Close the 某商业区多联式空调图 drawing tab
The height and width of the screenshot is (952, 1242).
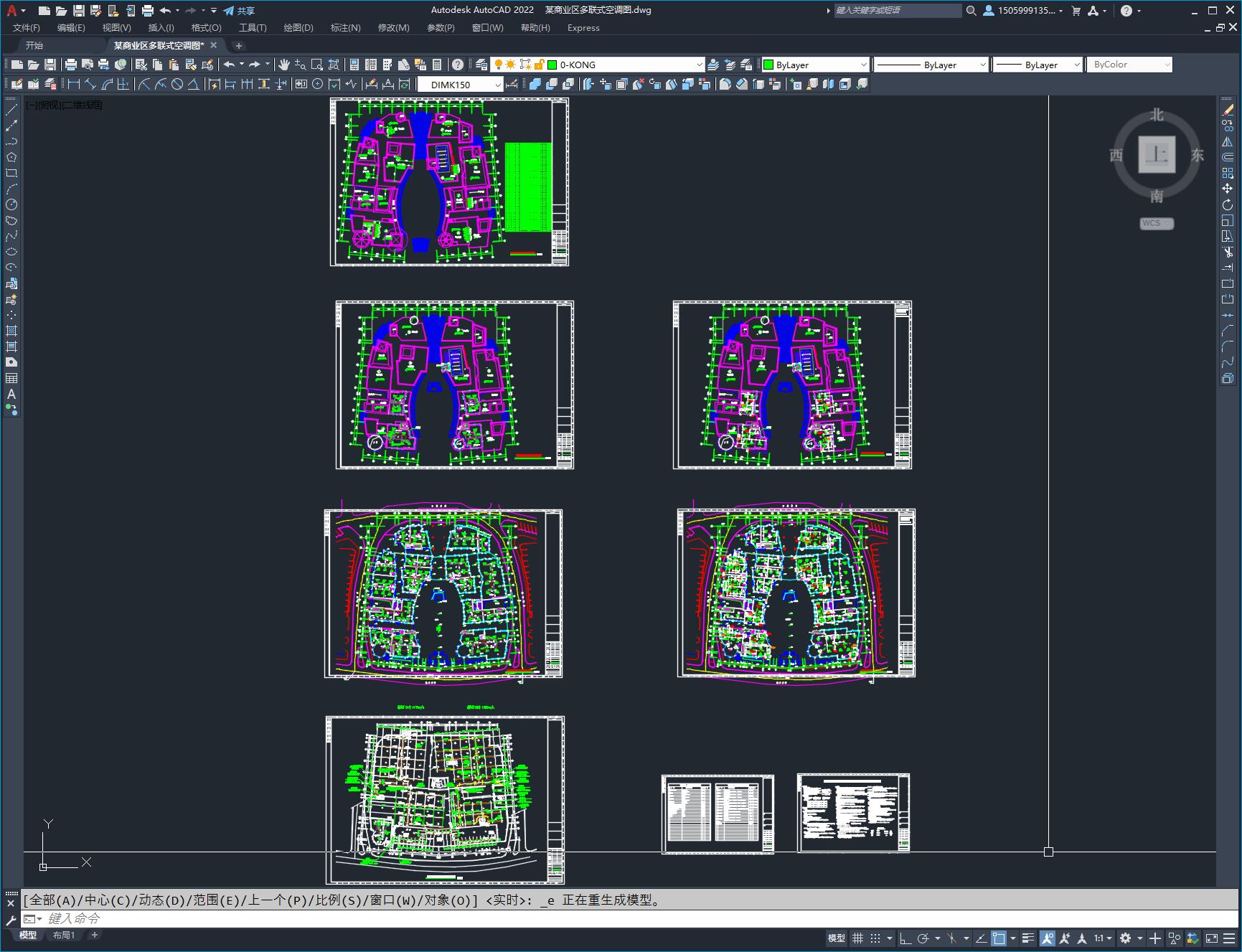tap(213, 45)
